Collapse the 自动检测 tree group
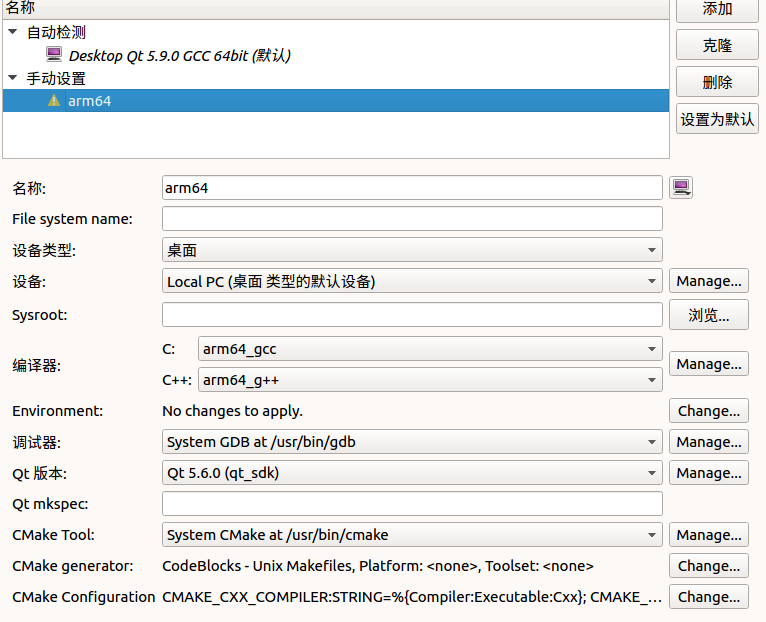This screenshot has width=766, height=622. pyautogui.click(x=13, y=32)
